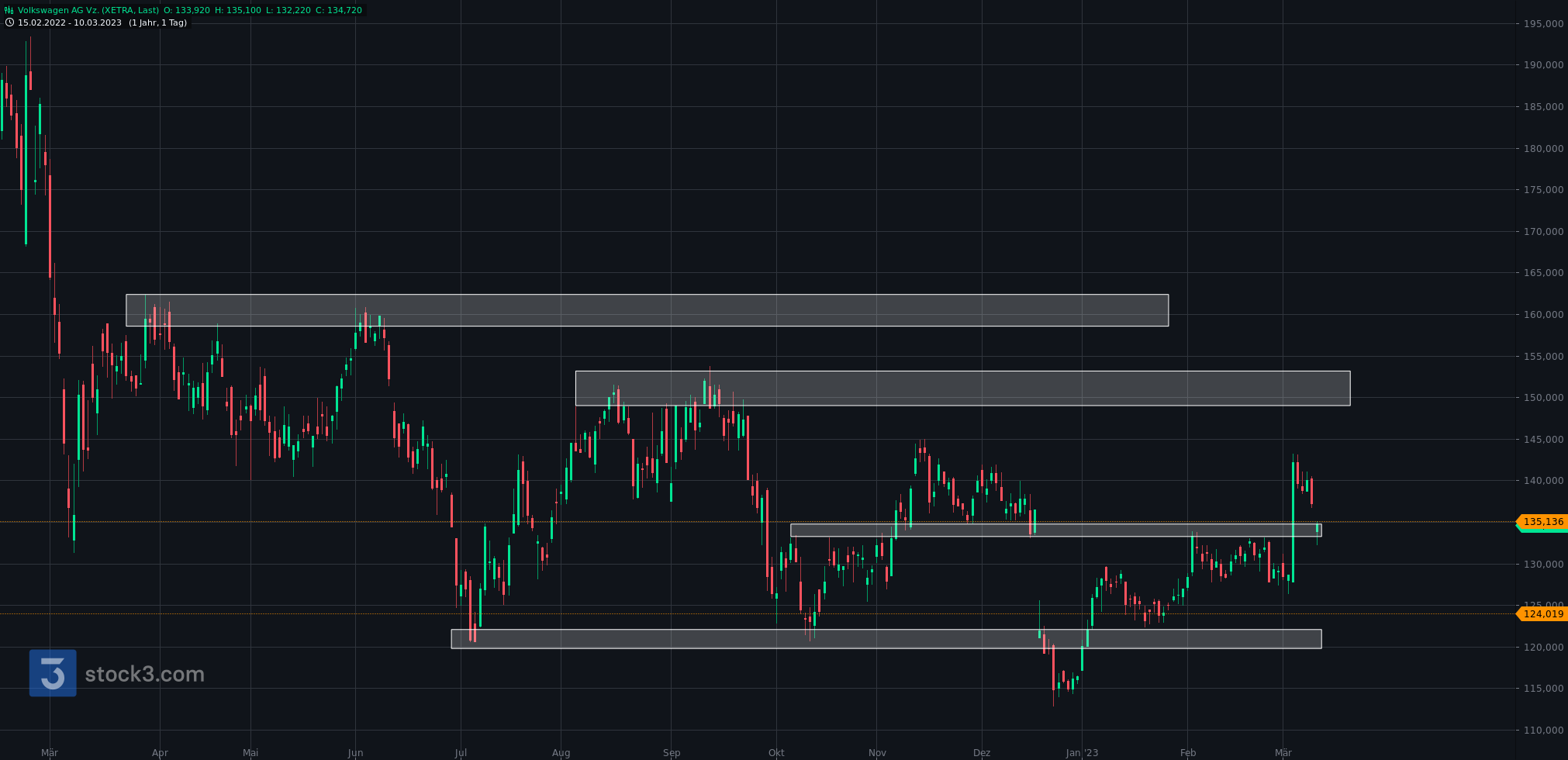Viewport: 1568px width, 760px height.
Task: Click the 140,000 price axis label
Action: coord(1543,481)
